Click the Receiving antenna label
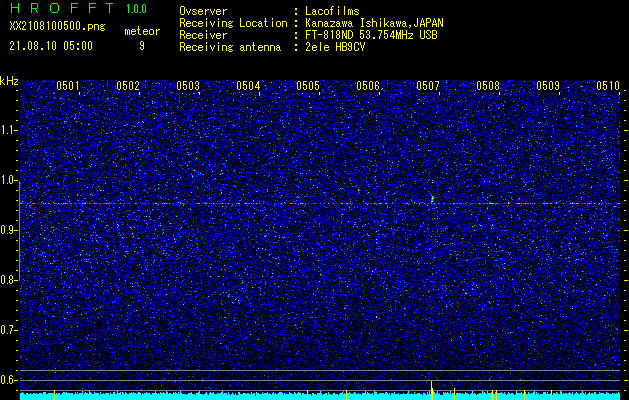Viewport: 629px width, 400px height. (230, 47)
